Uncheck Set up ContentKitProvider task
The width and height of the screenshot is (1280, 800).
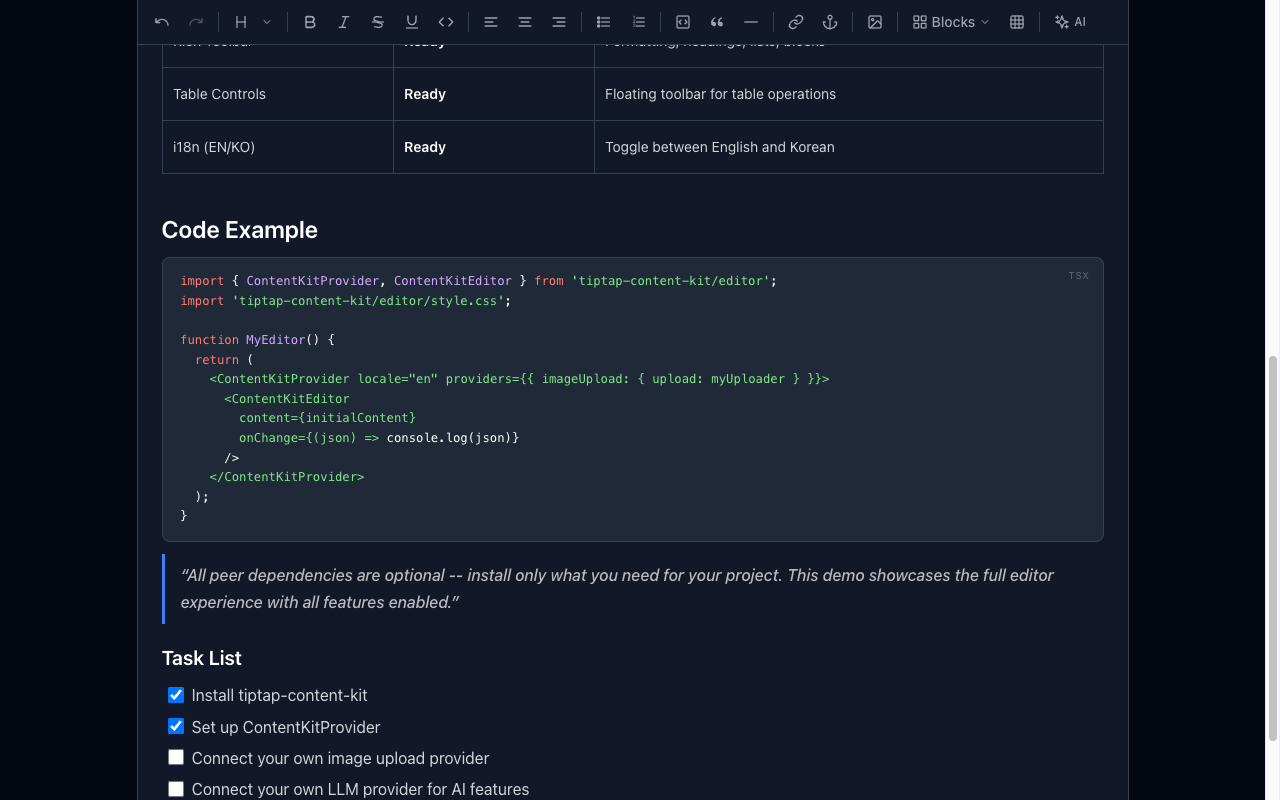point(176,726)
